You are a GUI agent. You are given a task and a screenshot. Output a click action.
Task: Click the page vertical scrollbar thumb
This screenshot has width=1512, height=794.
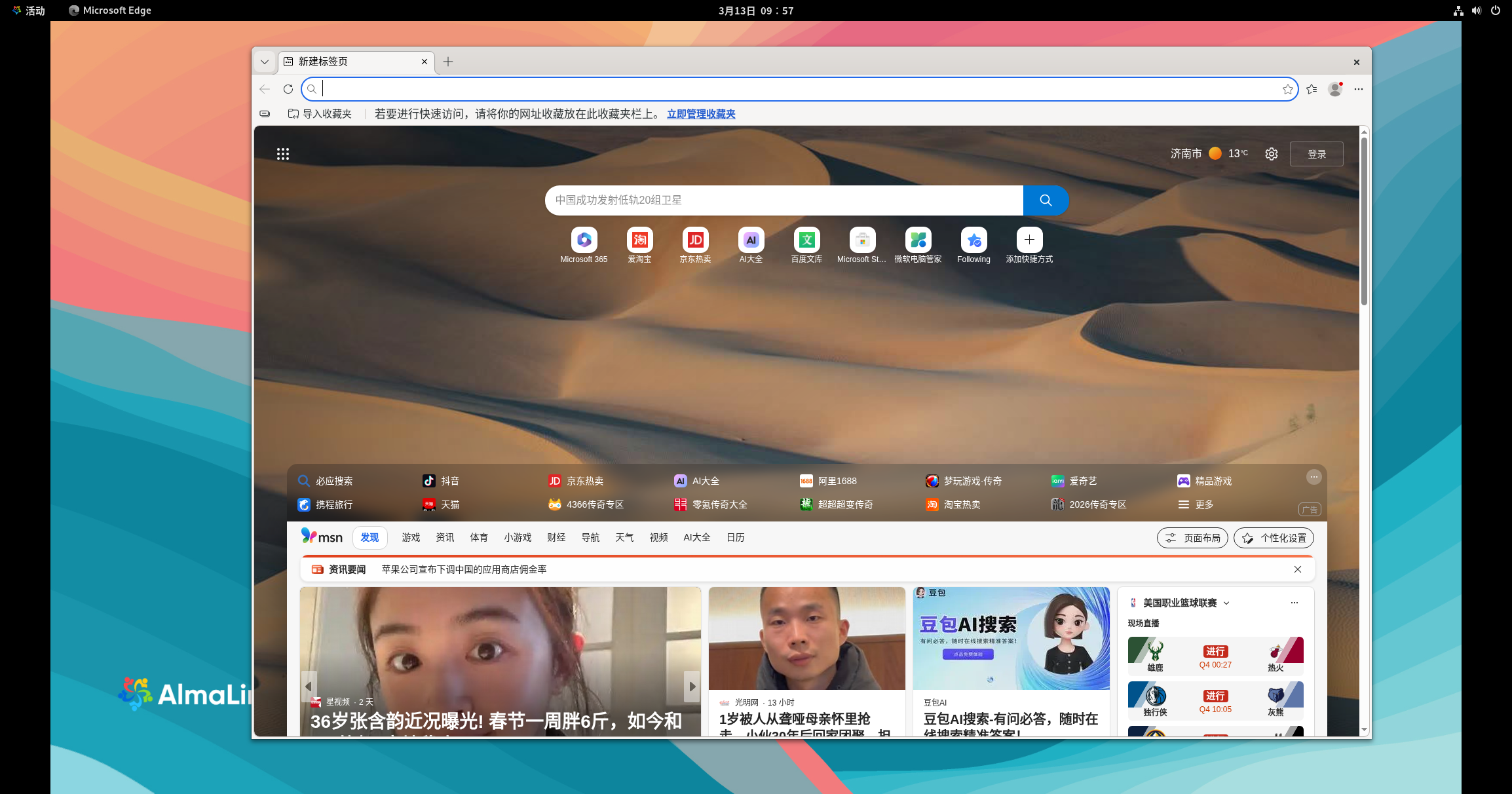click(1364, 221)
